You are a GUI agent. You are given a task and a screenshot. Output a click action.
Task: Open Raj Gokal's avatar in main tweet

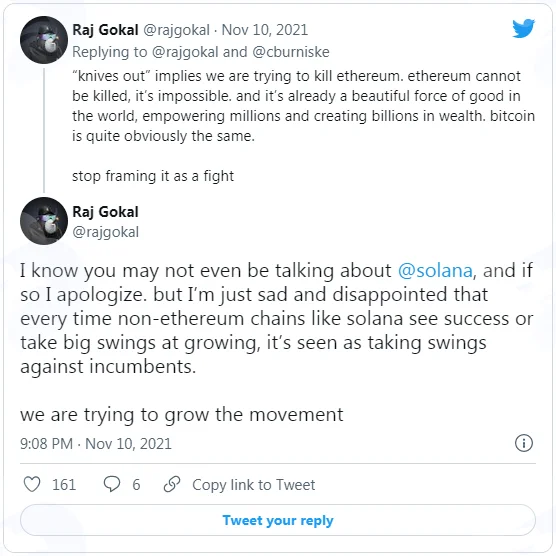44,221
